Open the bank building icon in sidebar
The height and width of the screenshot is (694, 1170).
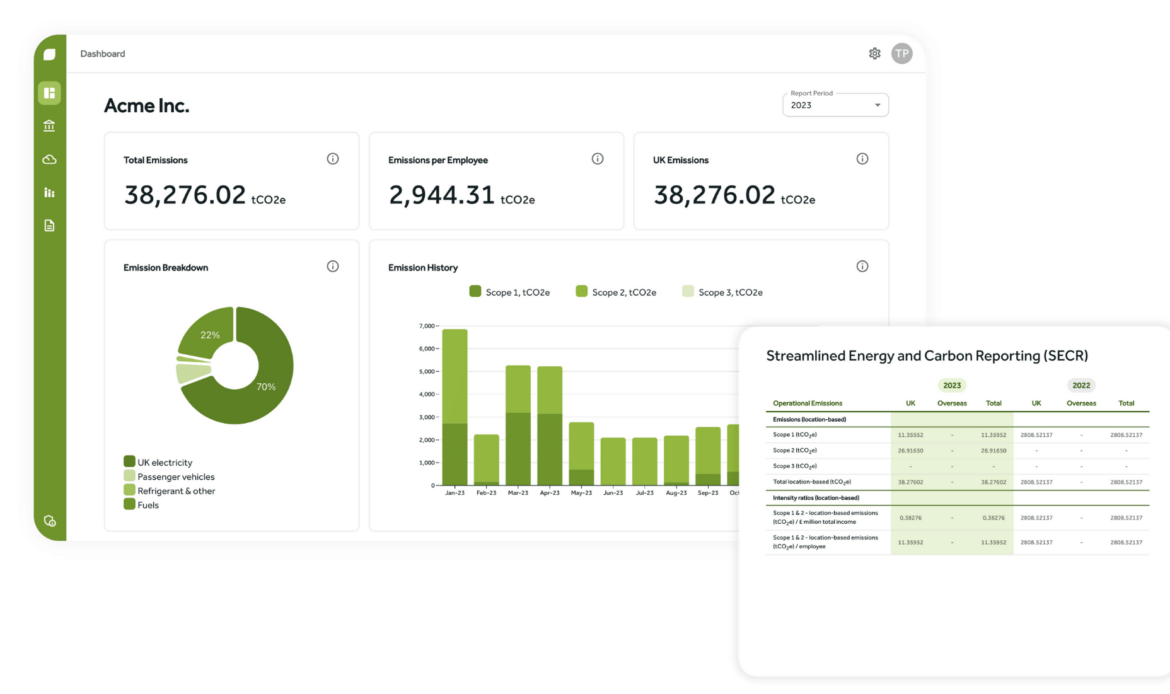pyautogui.click(x=49, y=126)
